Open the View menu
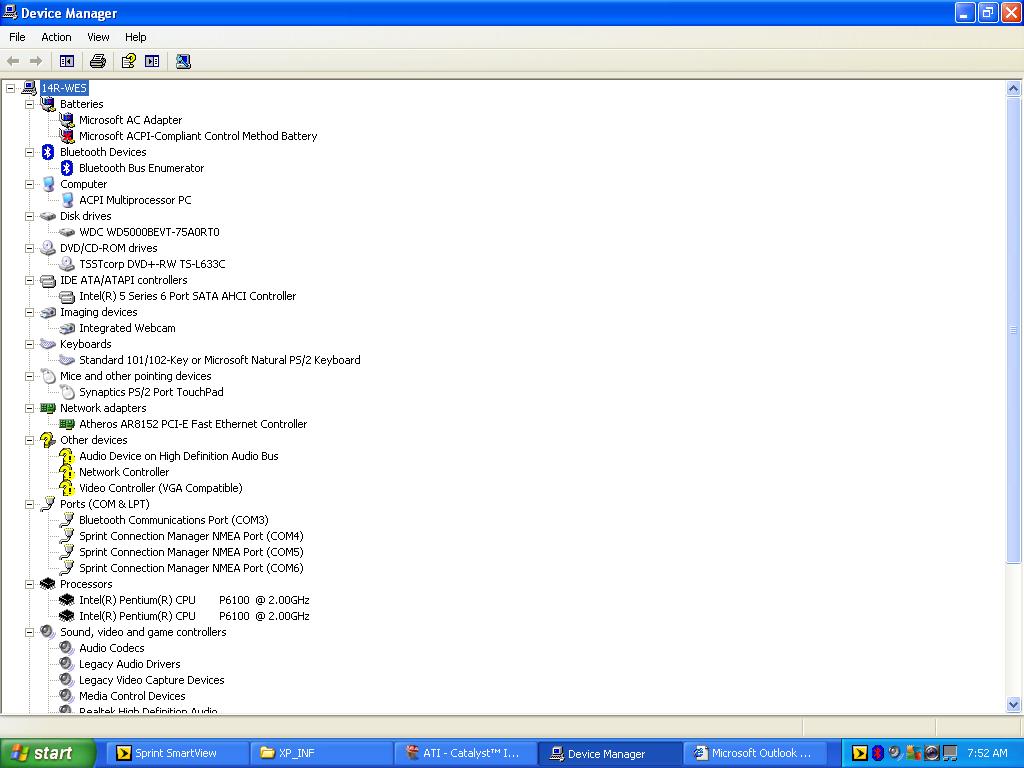The width and height of the screenshot is (1024, 768). point(98,37)
